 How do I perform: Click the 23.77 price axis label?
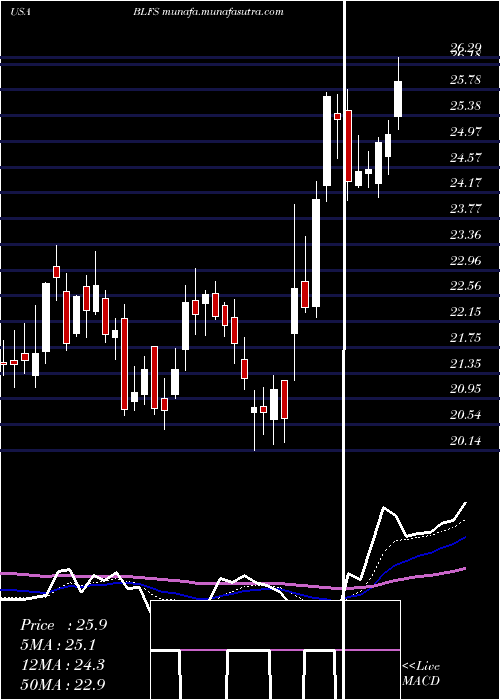(466, 208)
